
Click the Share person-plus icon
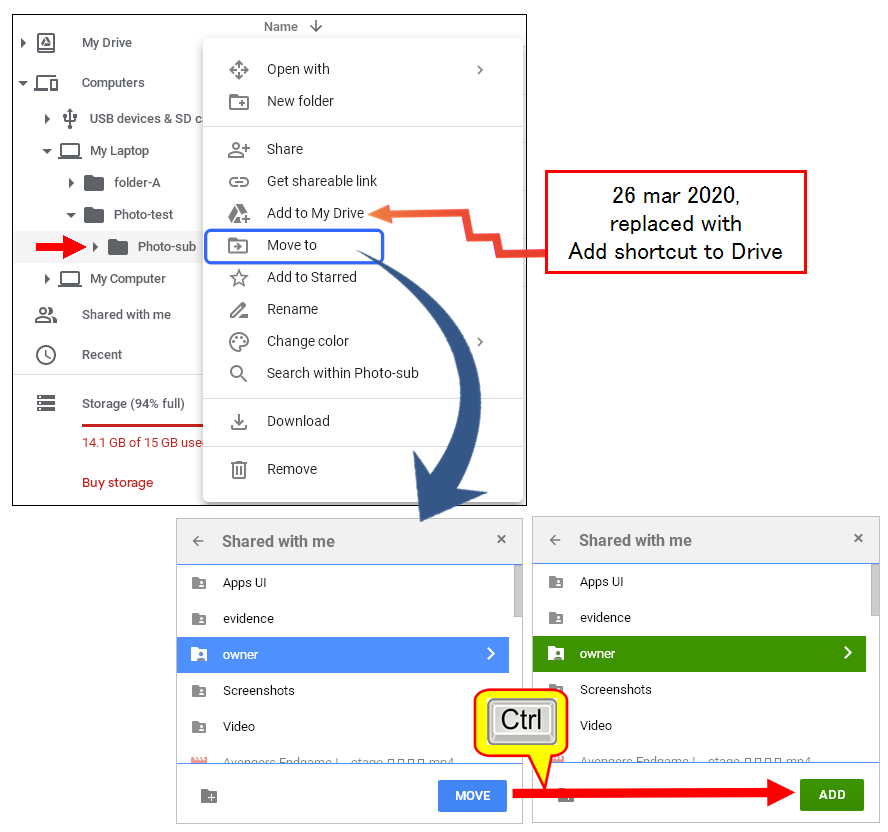[x=238, y=150]
